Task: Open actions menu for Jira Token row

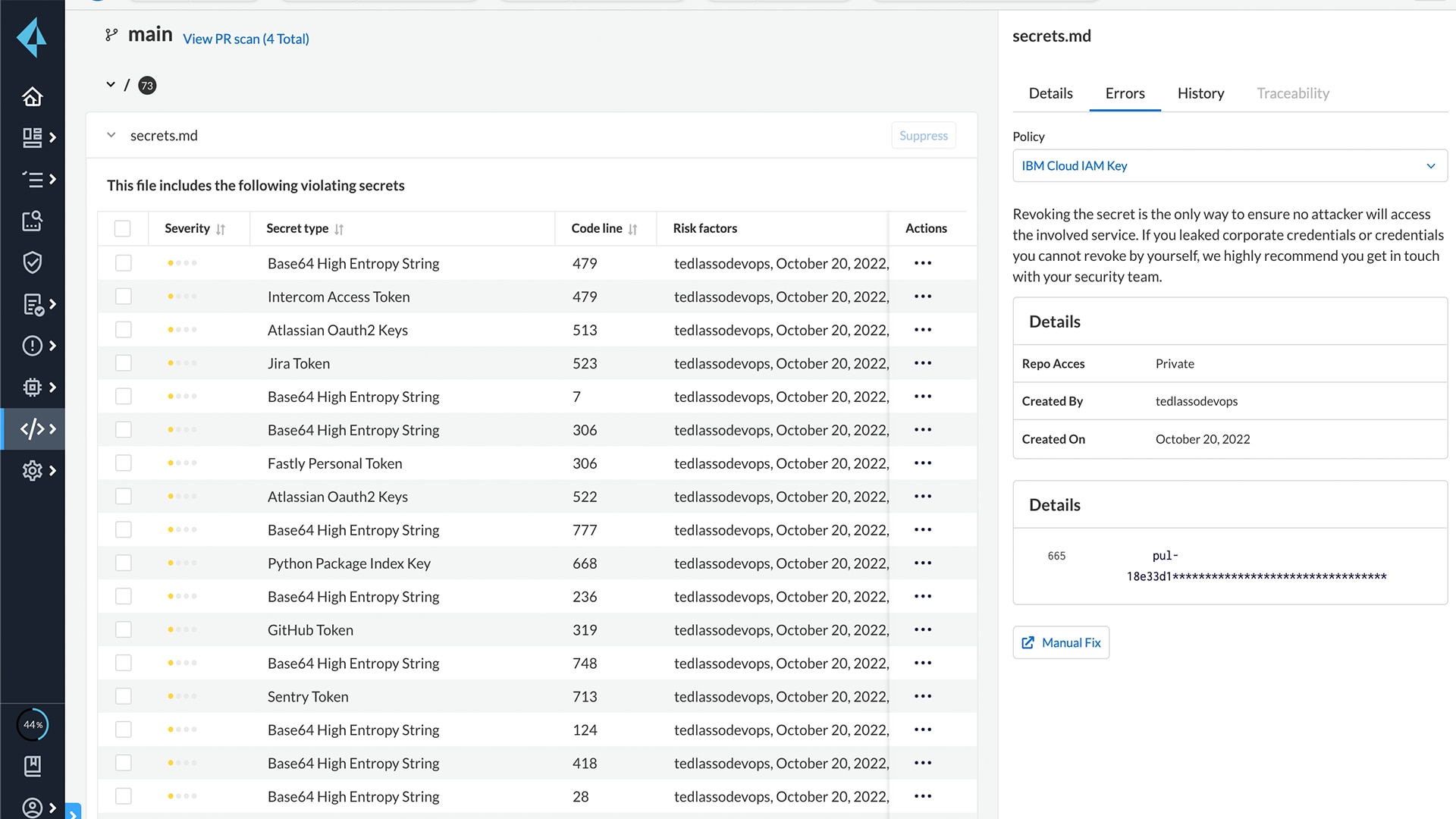Action: [922, 363]
